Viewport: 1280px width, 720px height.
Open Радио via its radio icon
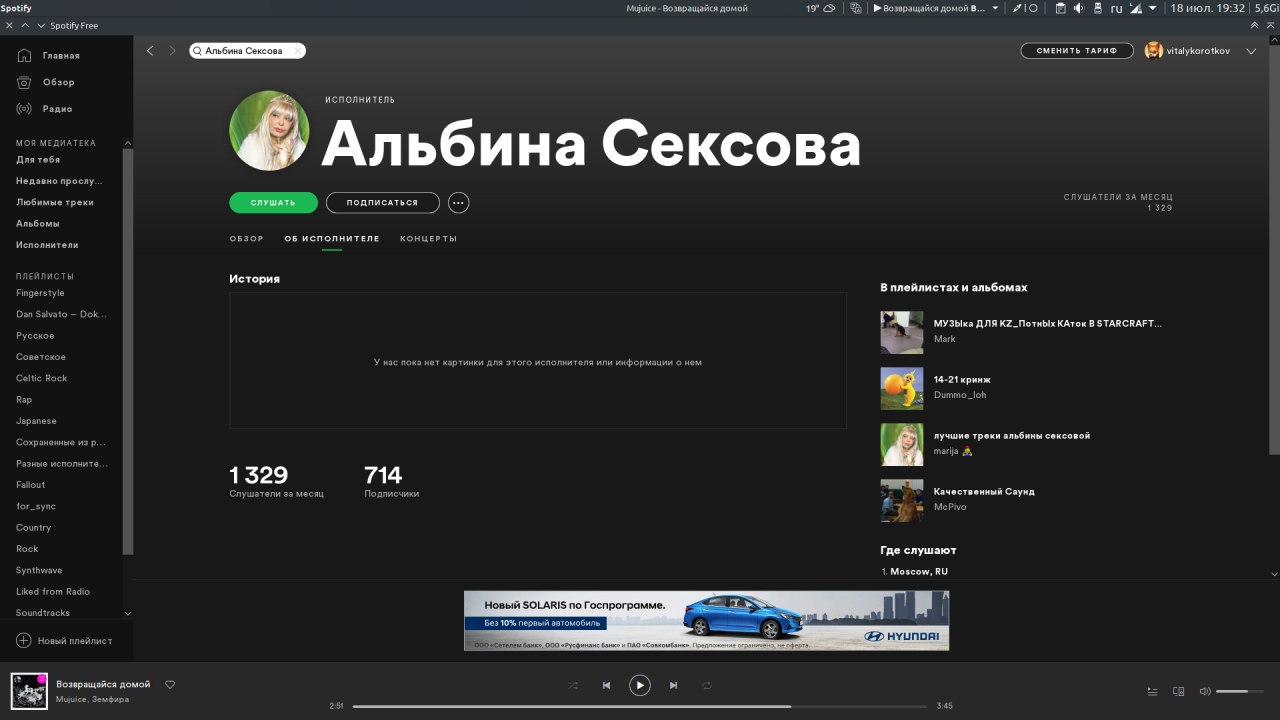pyautogui.click(x=24, y=108)
